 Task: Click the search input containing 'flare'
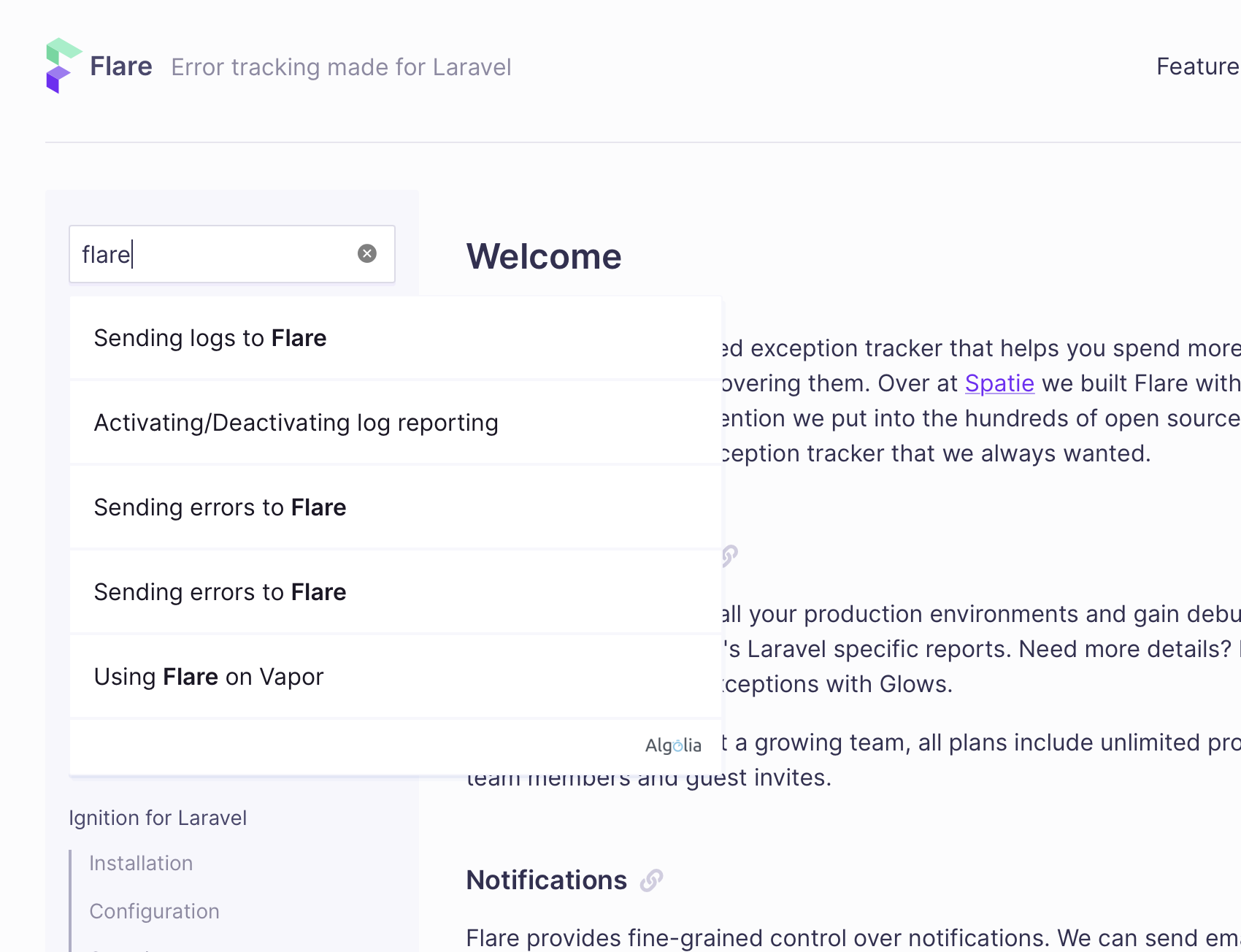(x=232, y=254)
